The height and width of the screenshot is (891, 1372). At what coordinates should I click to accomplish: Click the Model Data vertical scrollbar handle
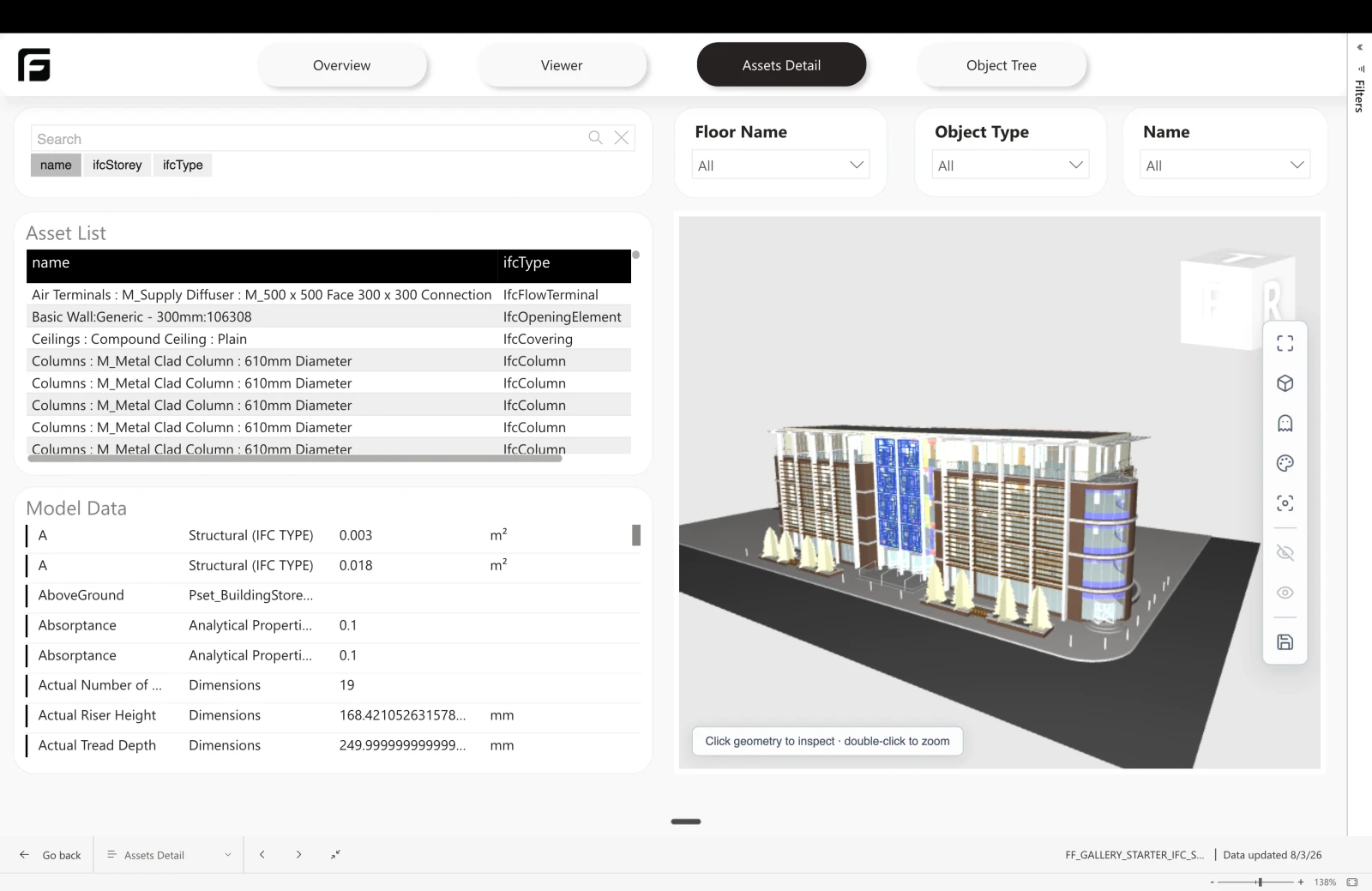click(636, 535)
